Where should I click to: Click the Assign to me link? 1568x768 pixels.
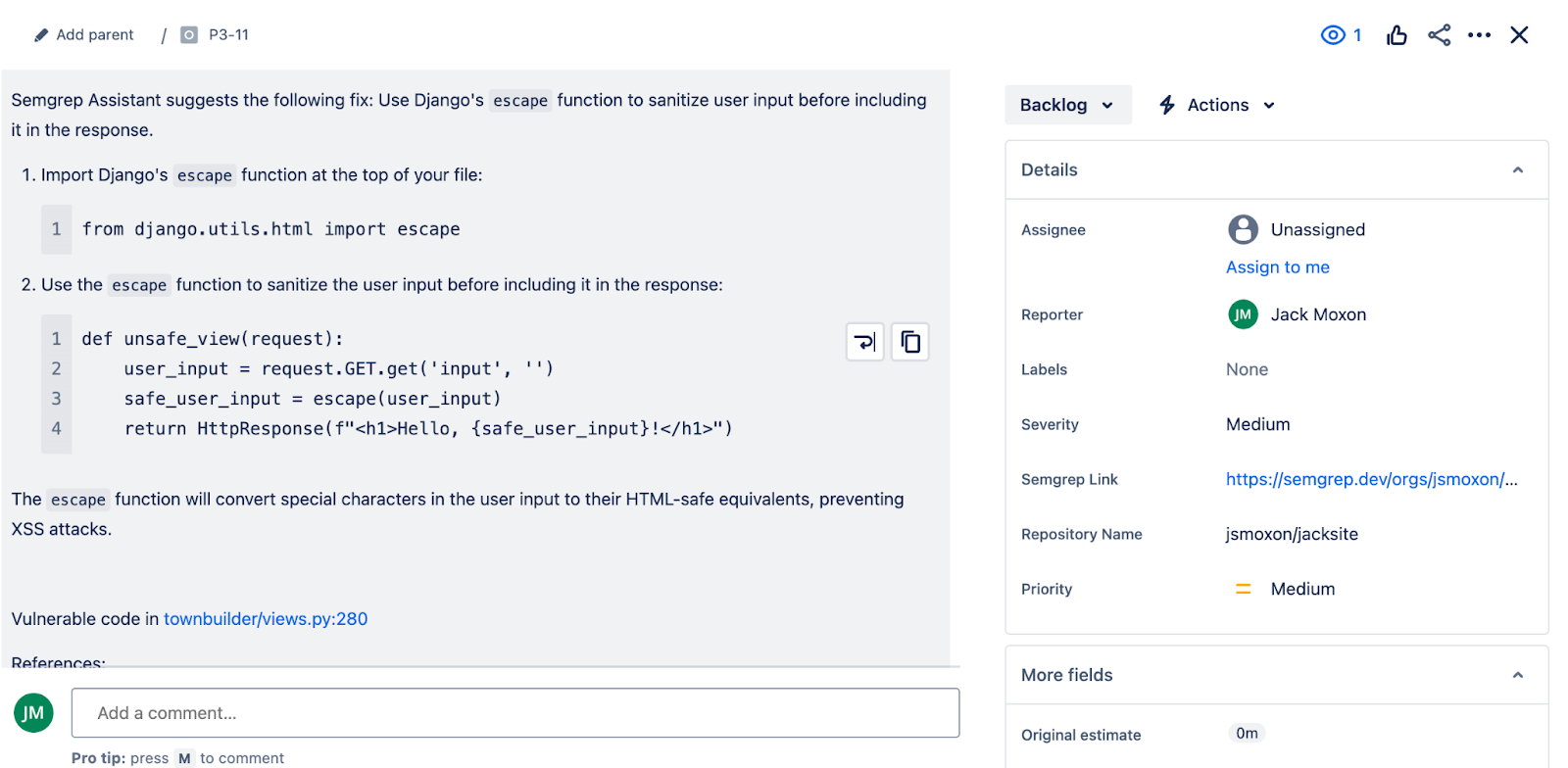tap(1277, 267)
